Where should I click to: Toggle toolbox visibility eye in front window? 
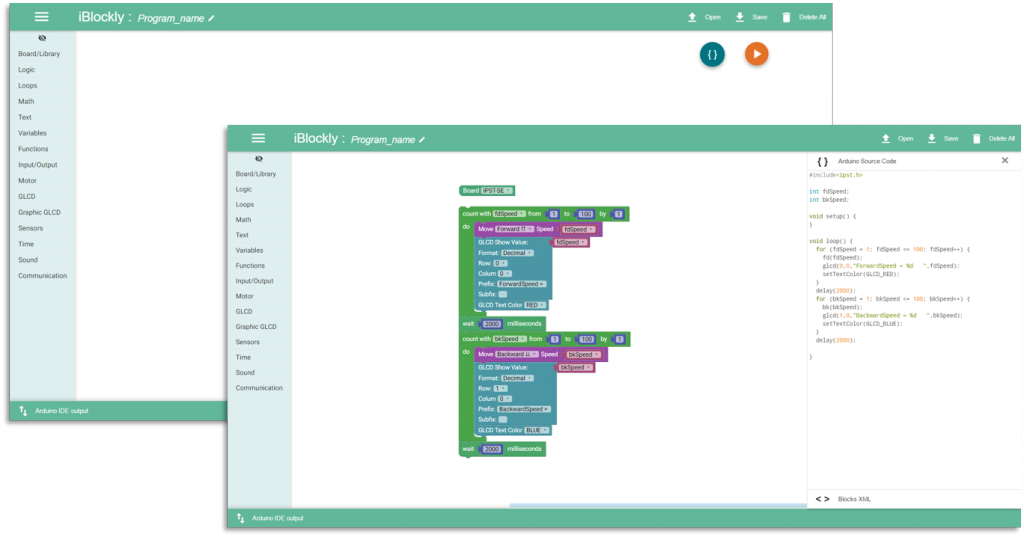coord(259,159)
